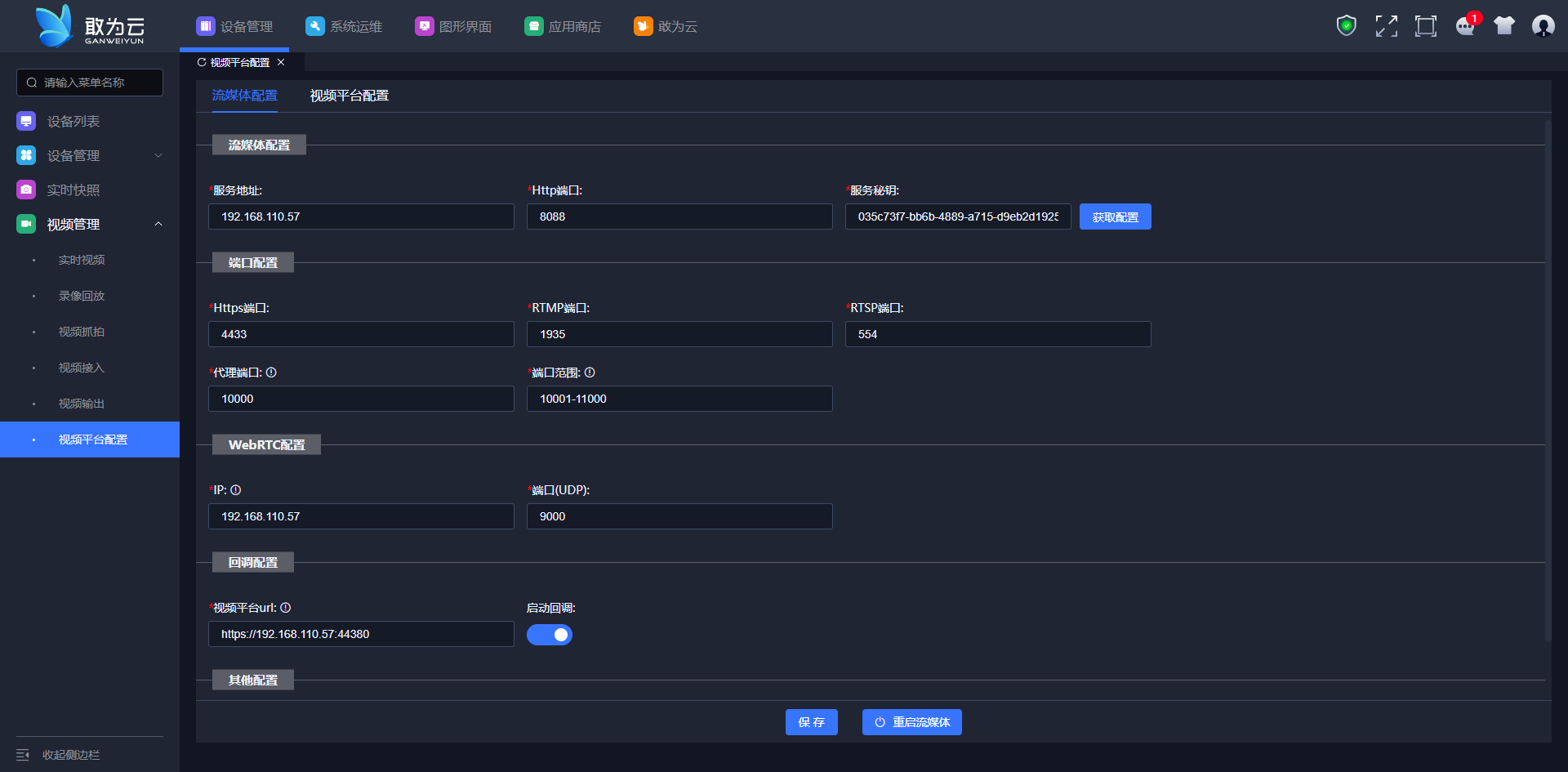Click the info icon beside 端口范围 label
Viewport: 1568px width, 772px height.
click(590, 373)
